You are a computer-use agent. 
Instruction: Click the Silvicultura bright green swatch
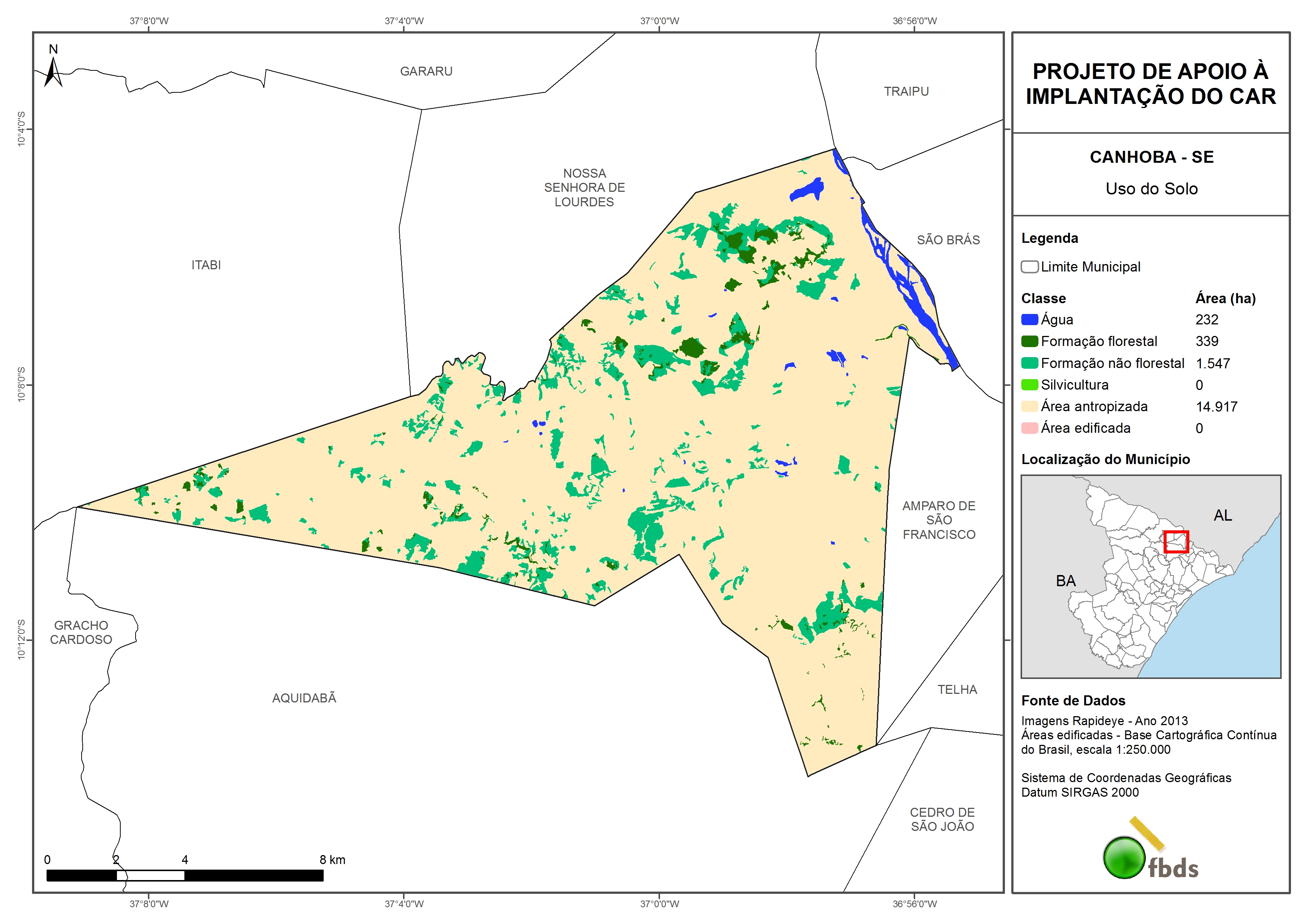(x=1029, y=385)
